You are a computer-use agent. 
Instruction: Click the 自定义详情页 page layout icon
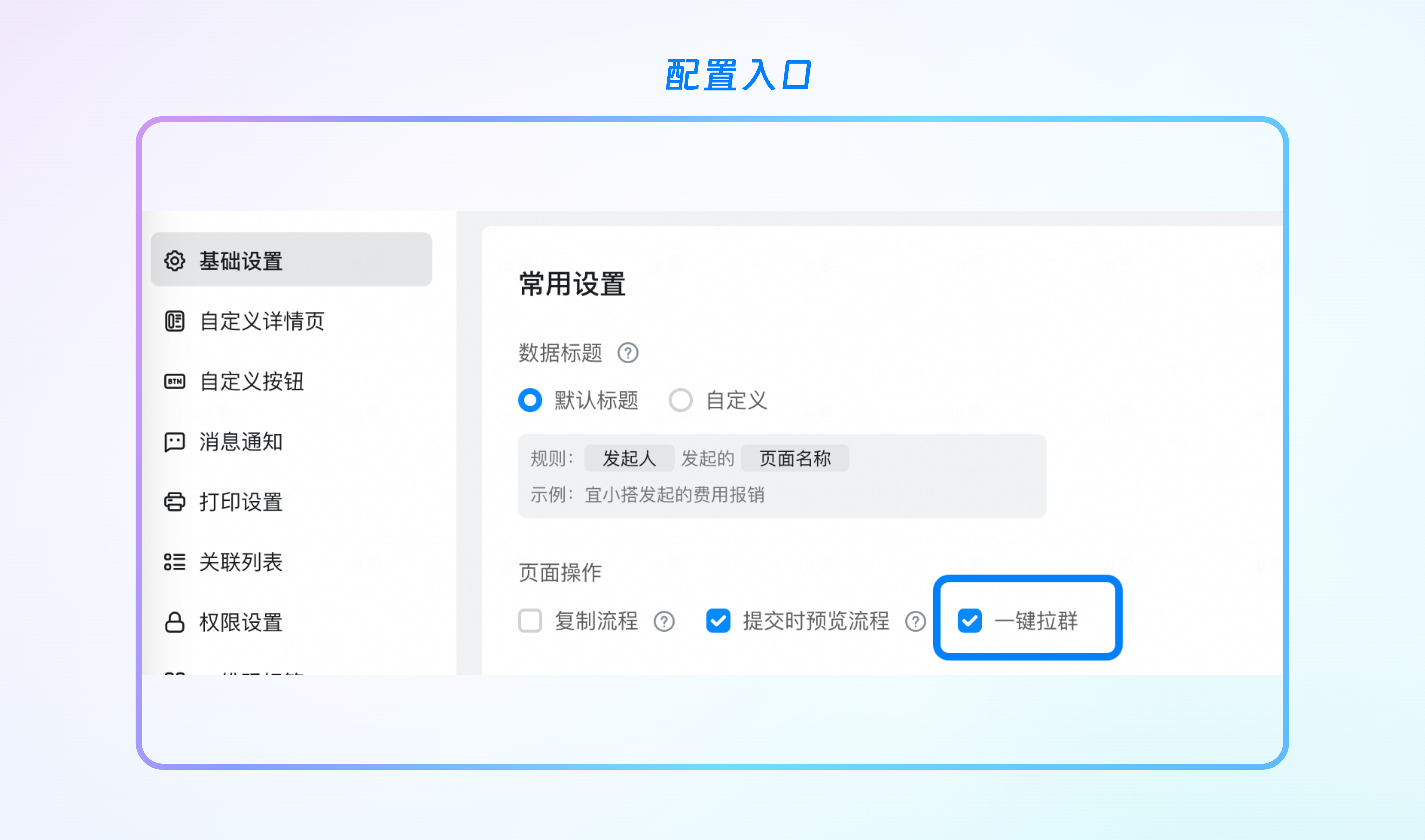[x=174, y=321]
